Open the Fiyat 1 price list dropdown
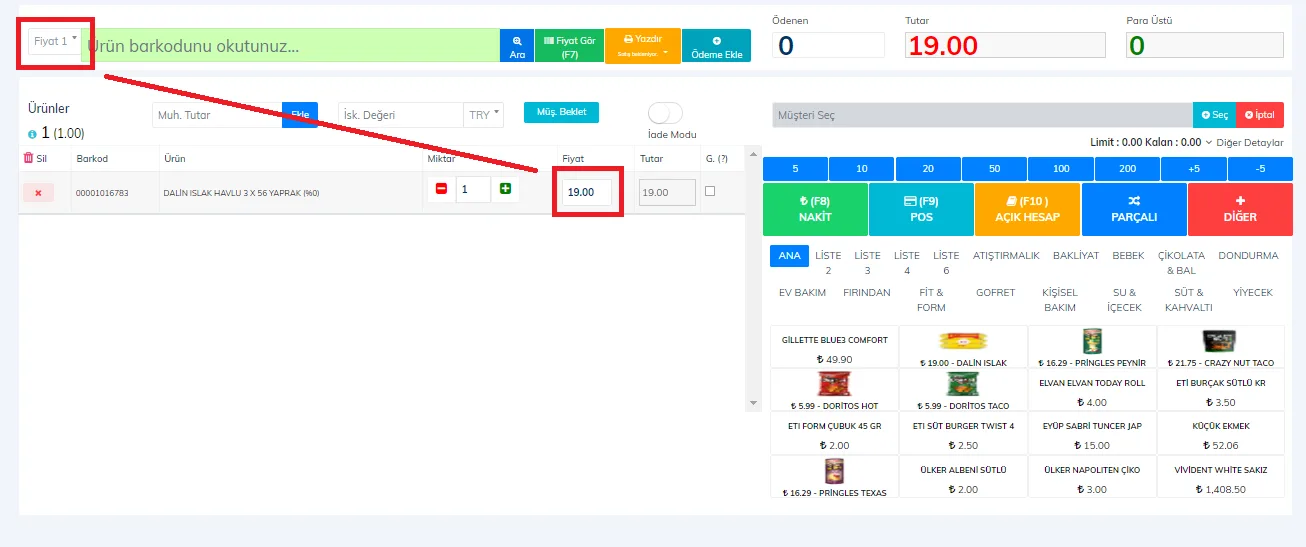 pos(55,41)
